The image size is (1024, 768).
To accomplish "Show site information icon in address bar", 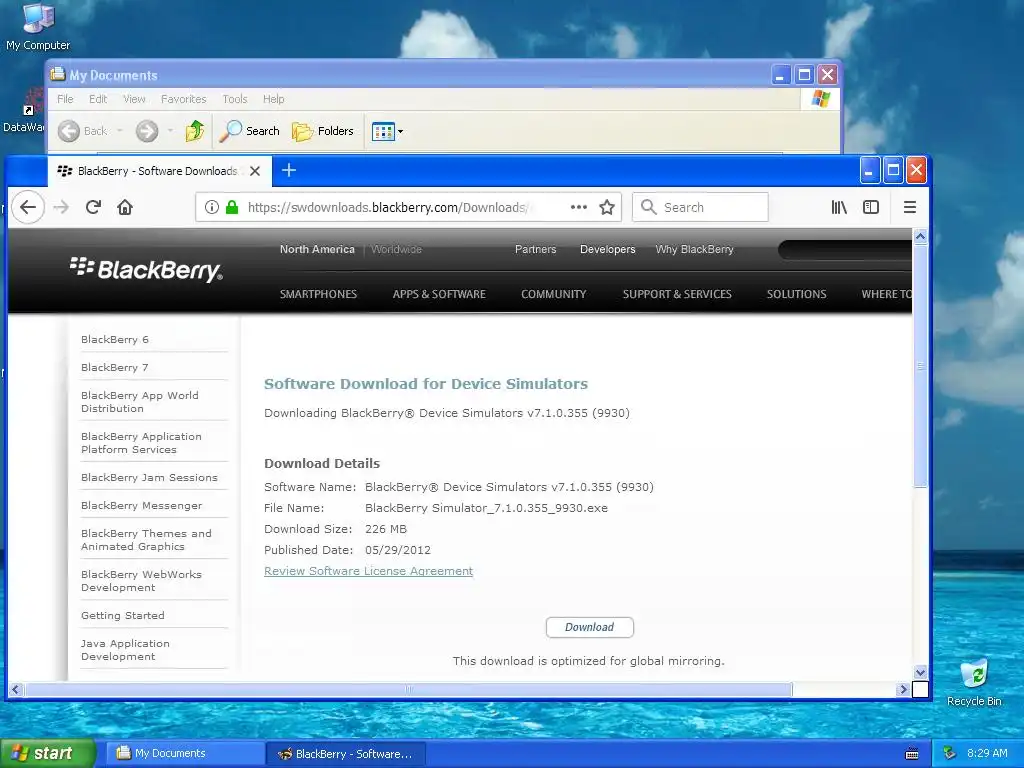I will click(x=212, y=207).
